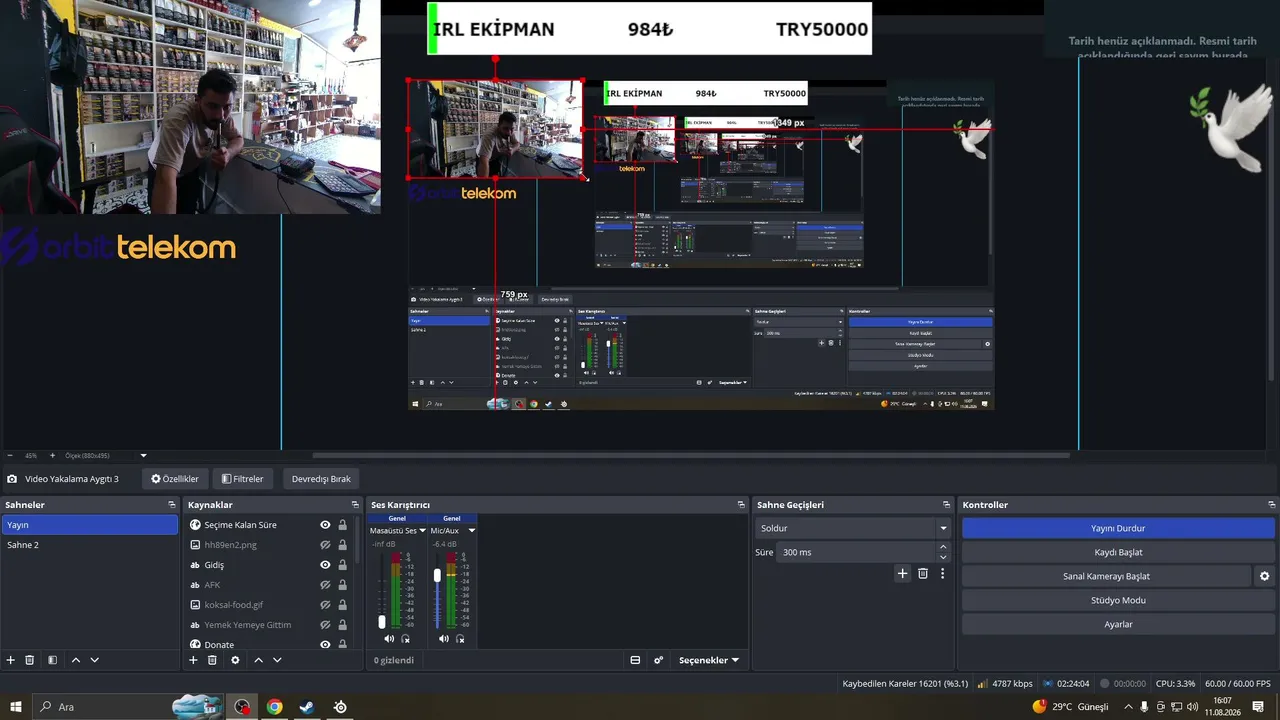
Task: Start recording with Kaydı Başlat
Action: (1118, 552)
